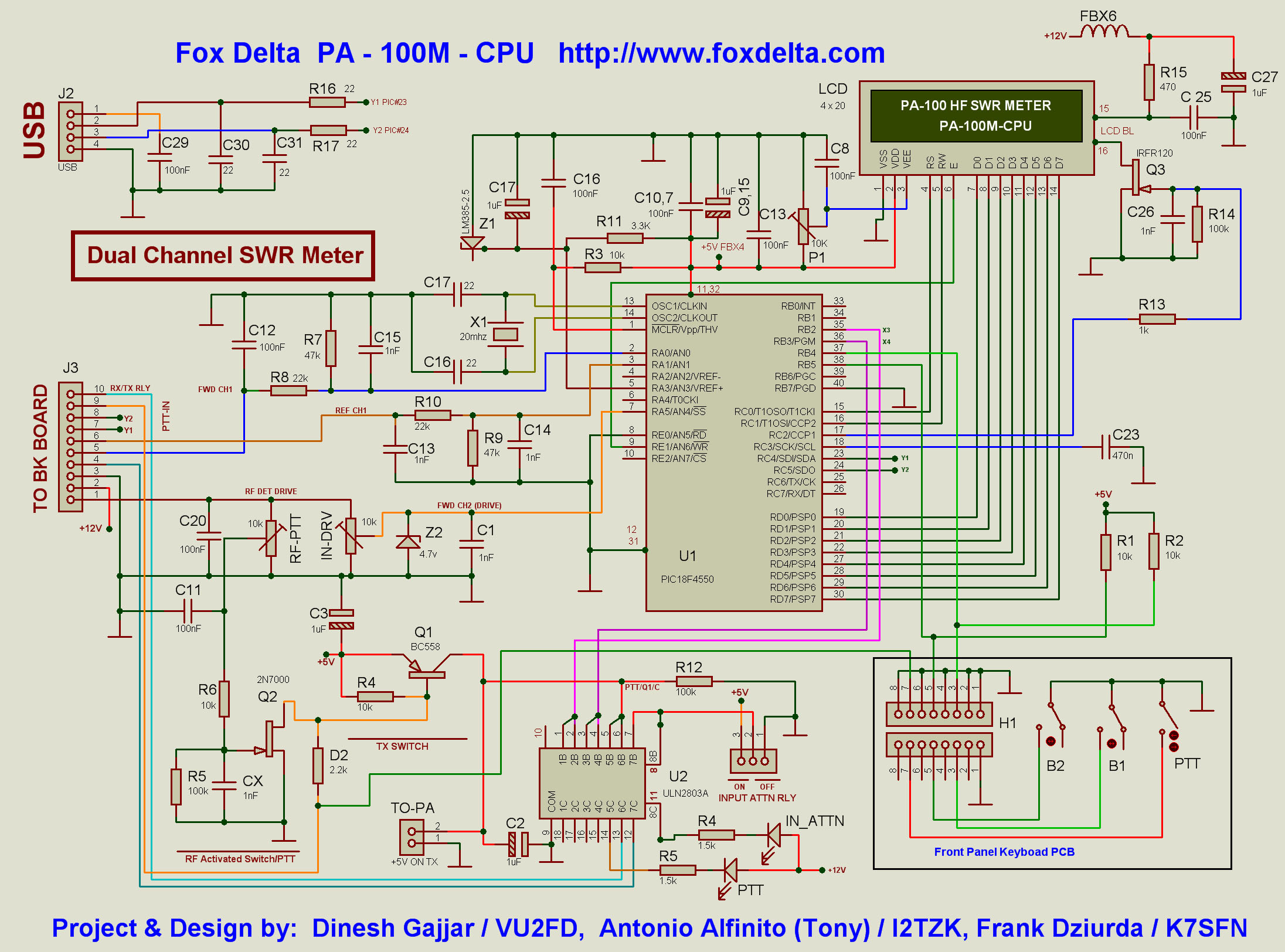Select the C20 100nF capacitor
Viewport: 1285px width, 952px height.
209,536
